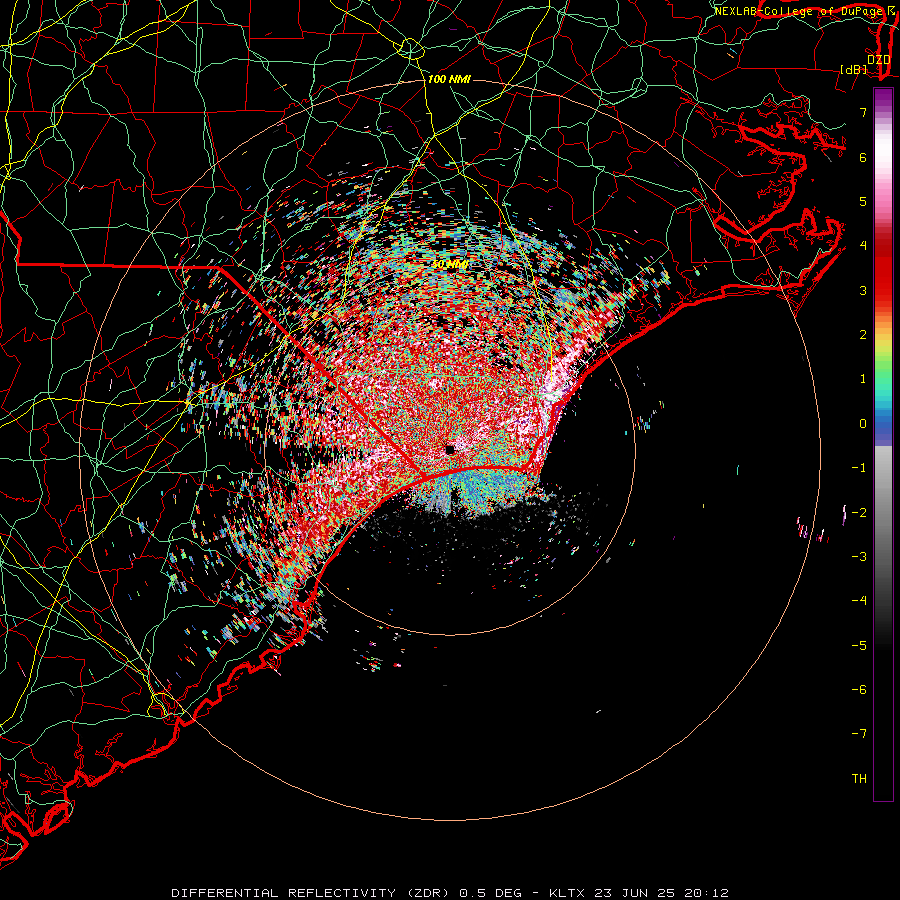The width and height of the screenshot is (900, 900).
Task: Click the 3 value on the dB scale
Action: pyautogui.click(x=863, y=290)
